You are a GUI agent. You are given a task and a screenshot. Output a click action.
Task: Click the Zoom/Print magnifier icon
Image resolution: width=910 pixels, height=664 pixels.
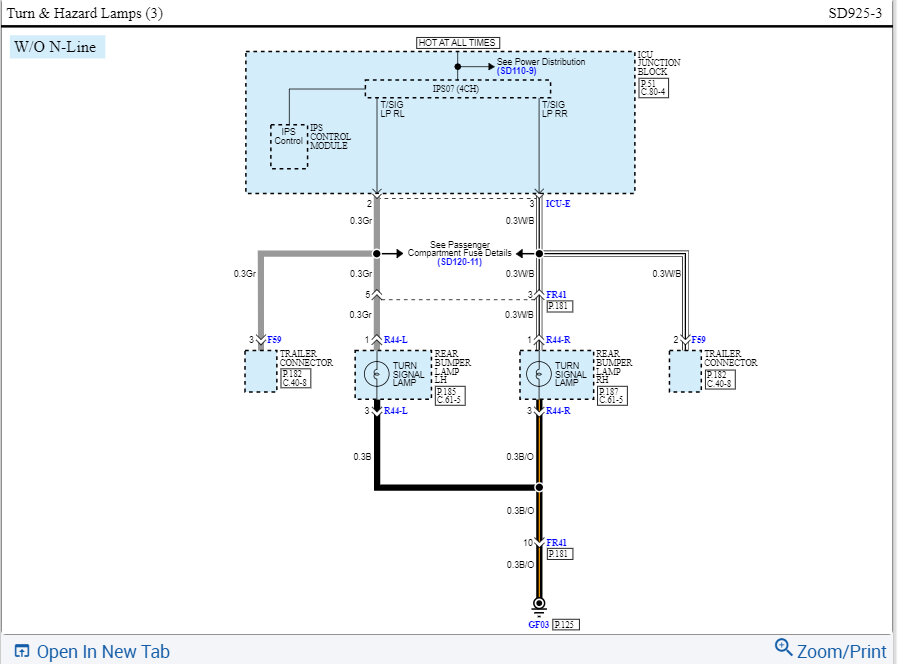pyautogui.click(x=783, y=647)
